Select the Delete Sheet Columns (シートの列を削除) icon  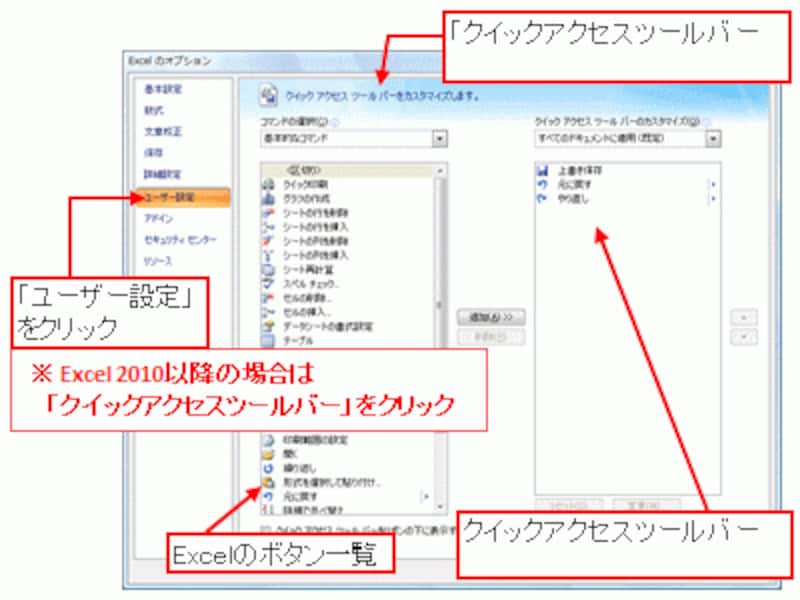click(268, 241)
